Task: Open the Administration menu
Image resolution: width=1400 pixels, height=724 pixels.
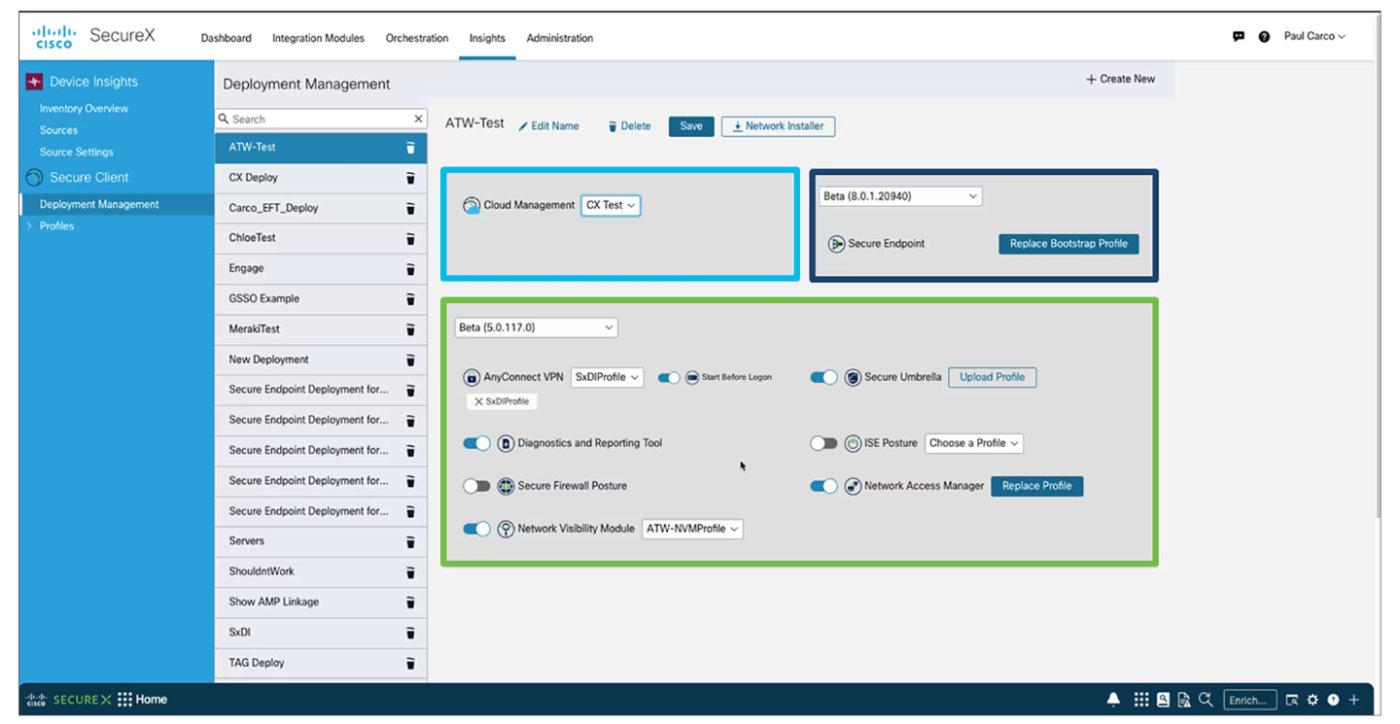Action: [x=559, y=38]
